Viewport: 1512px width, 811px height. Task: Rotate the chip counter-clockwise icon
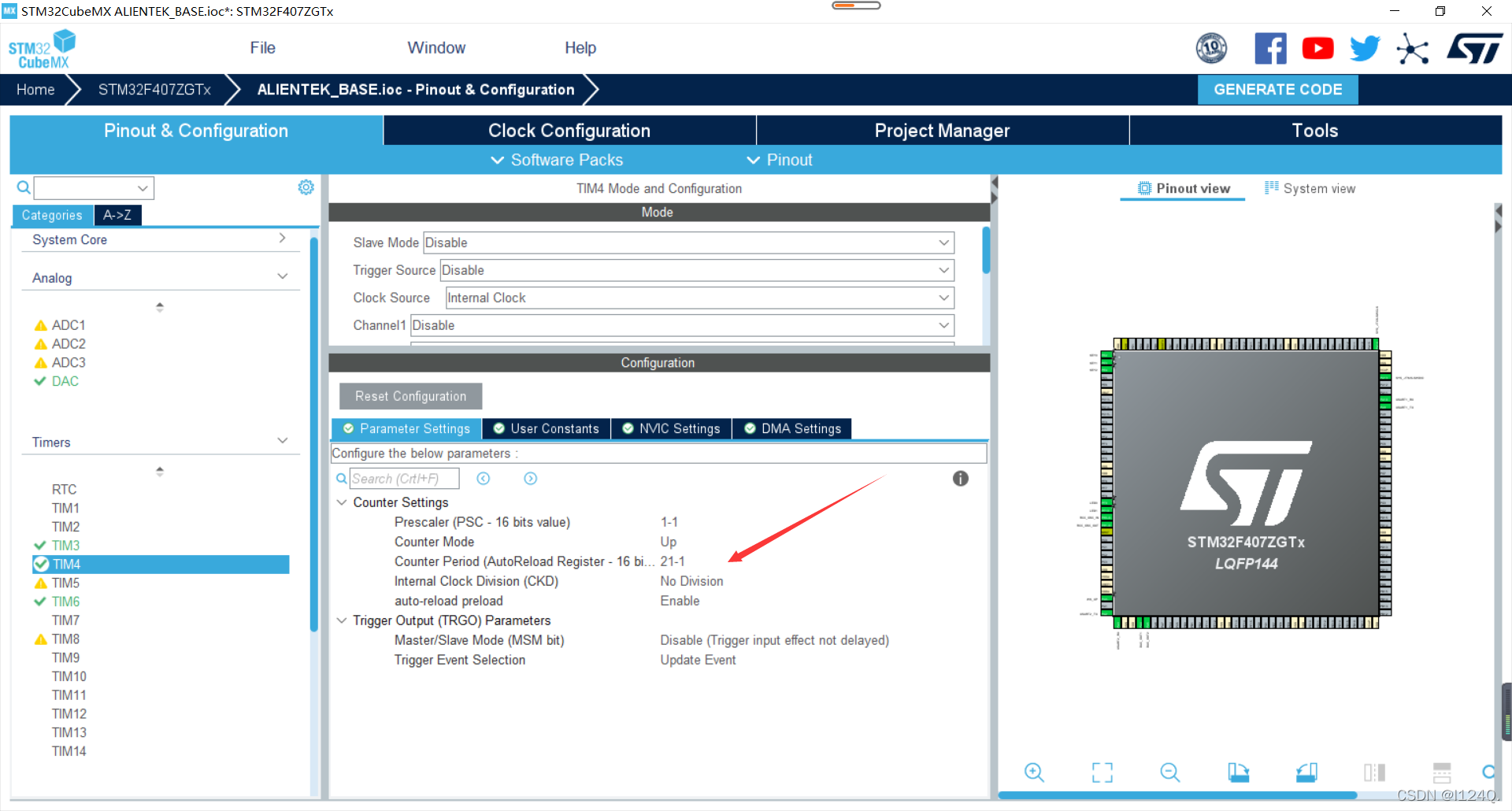(x=1306, y=772)
